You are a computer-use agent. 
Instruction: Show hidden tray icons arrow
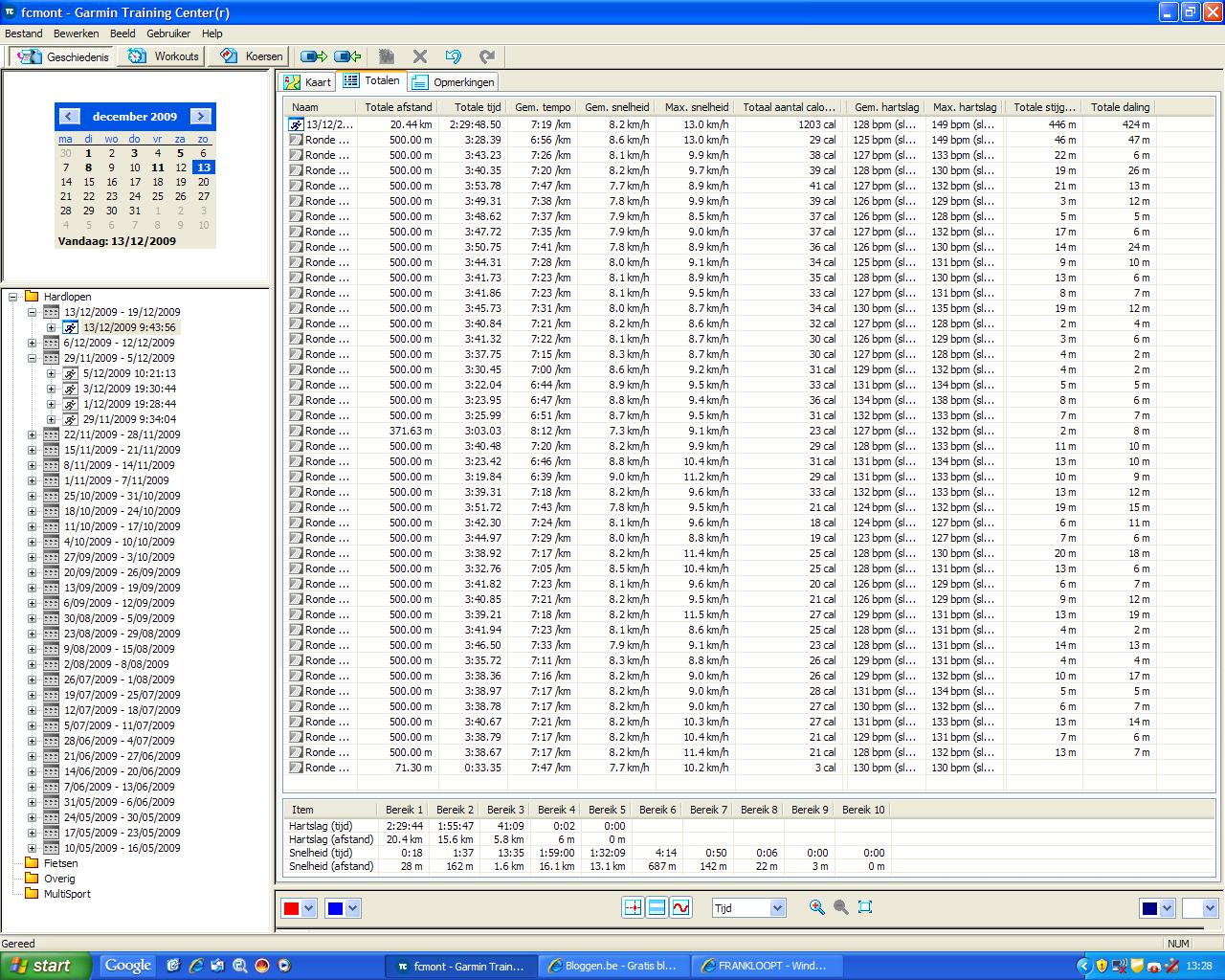coord(1084,966)
